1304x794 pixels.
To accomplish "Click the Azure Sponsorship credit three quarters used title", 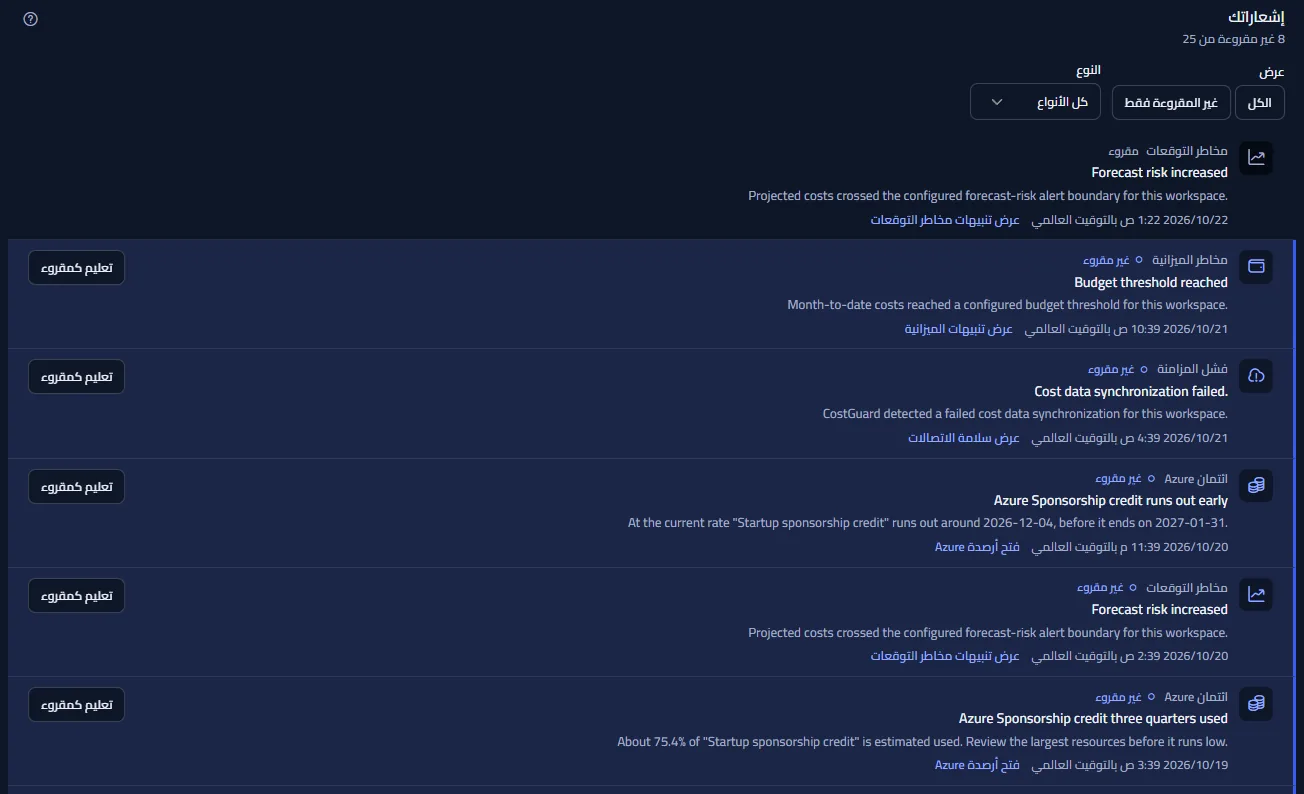I will click(x=1093, y=719).
